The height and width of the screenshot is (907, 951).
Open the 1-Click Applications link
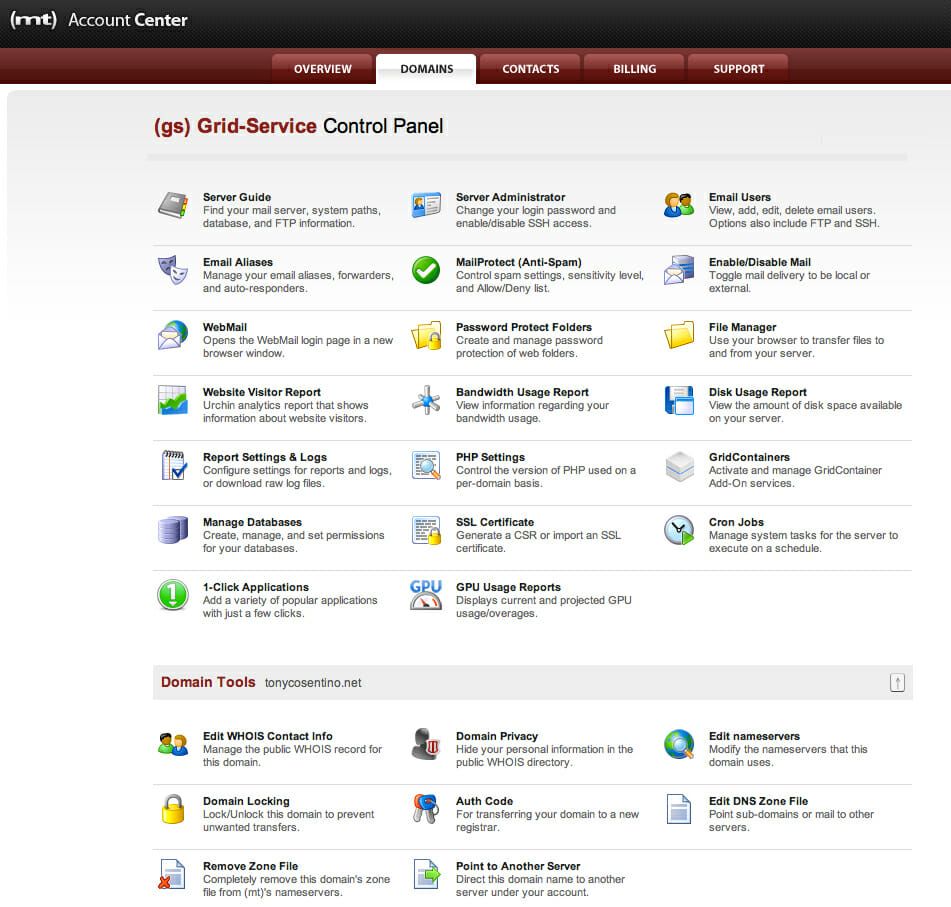tap(255, 587)
